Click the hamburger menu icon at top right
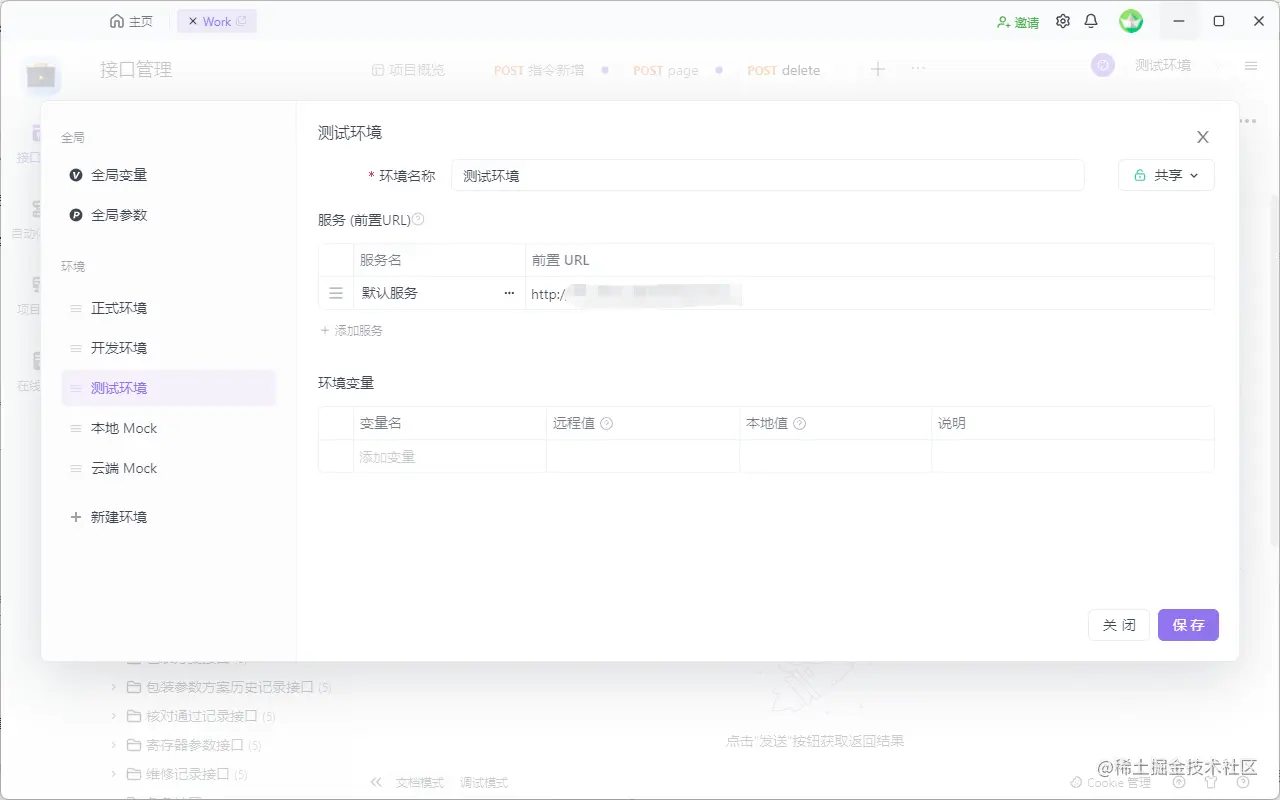This screenshot has height=800, width=1280. point(1251,65)
